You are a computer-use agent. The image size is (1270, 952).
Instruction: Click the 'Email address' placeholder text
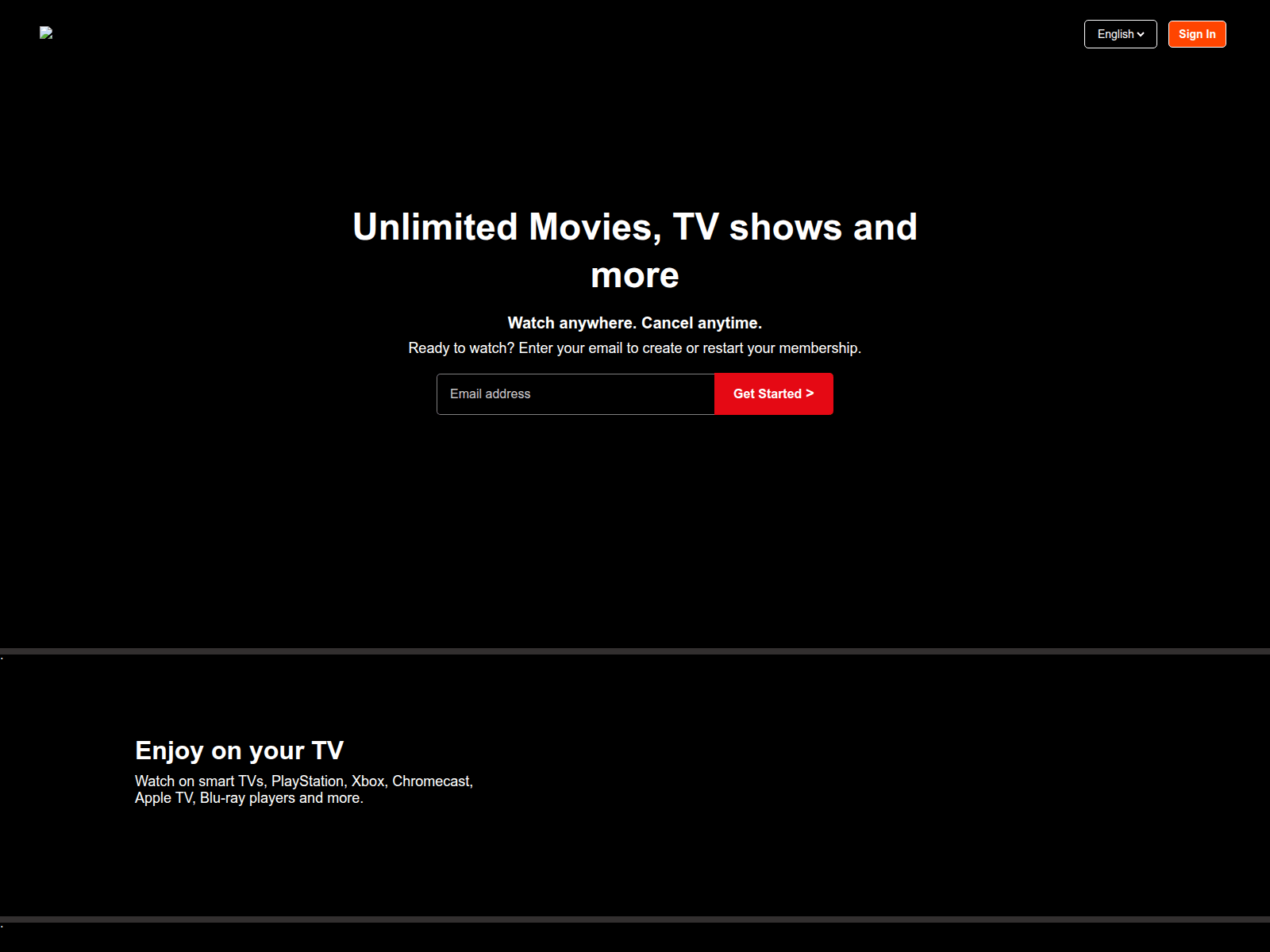[x=490, y=394]
